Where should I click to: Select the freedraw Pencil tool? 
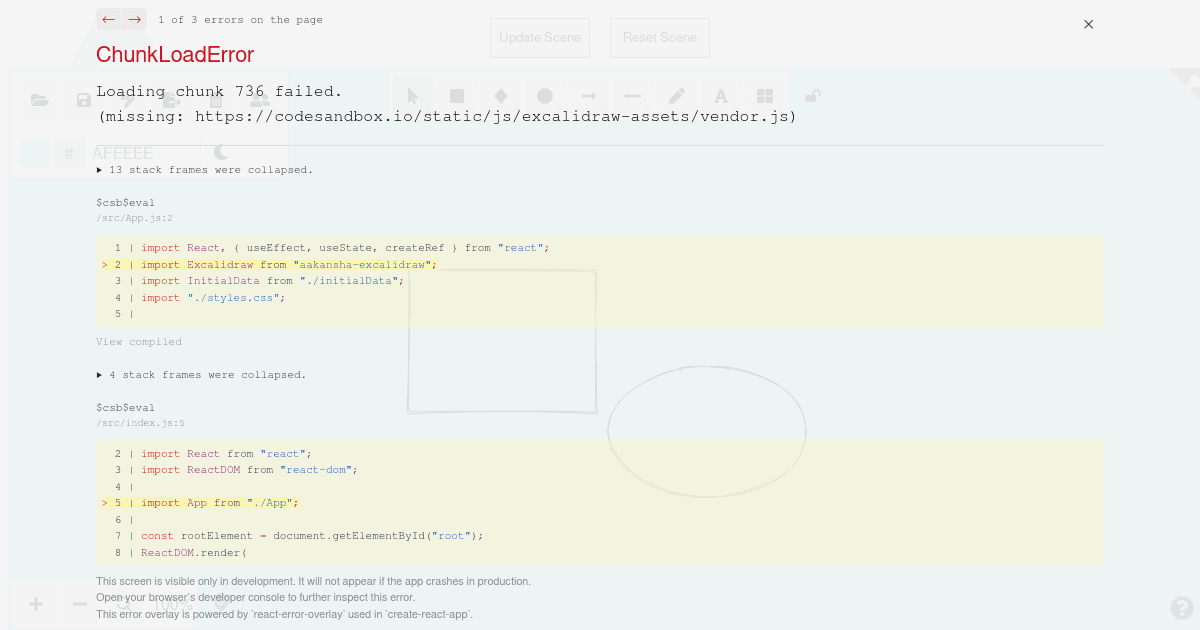(x=677, y=95)
